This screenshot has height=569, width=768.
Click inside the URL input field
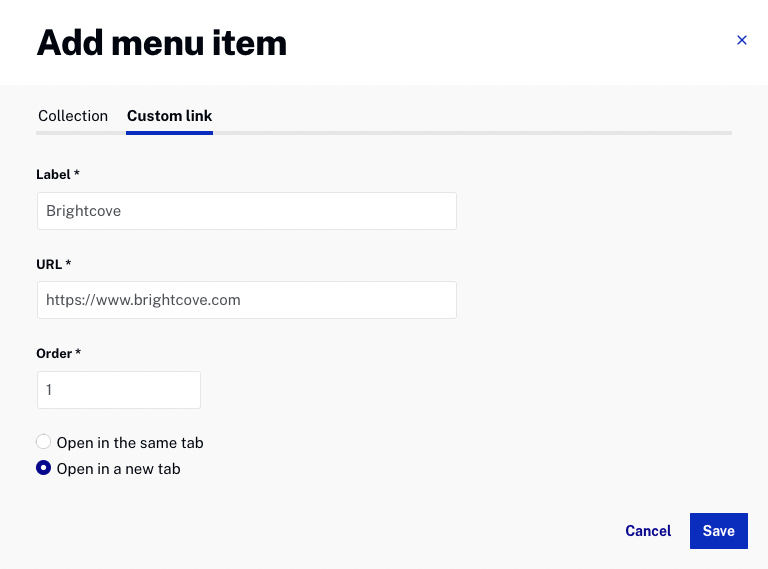[247, 300]
